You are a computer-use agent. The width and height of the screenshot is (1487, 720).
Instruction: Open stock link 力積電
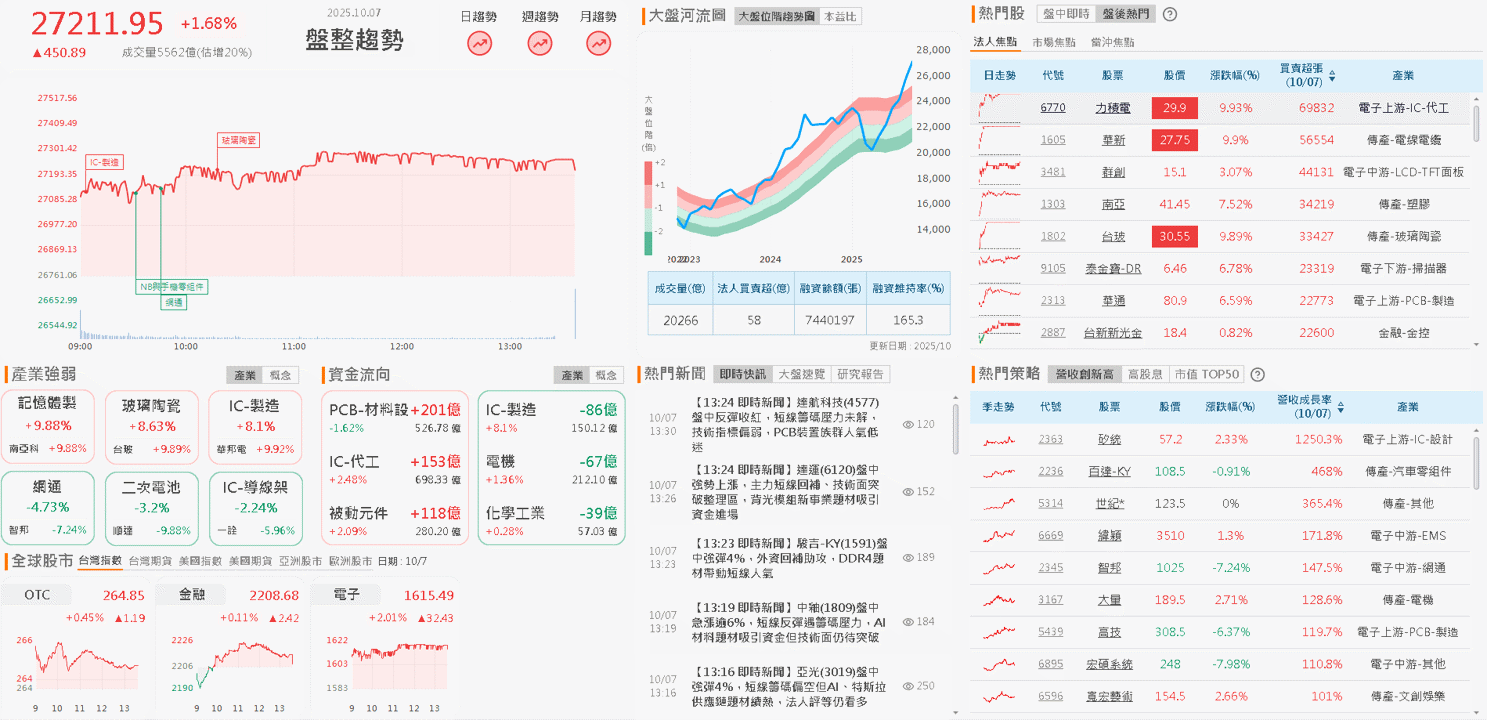(1112, 108)
